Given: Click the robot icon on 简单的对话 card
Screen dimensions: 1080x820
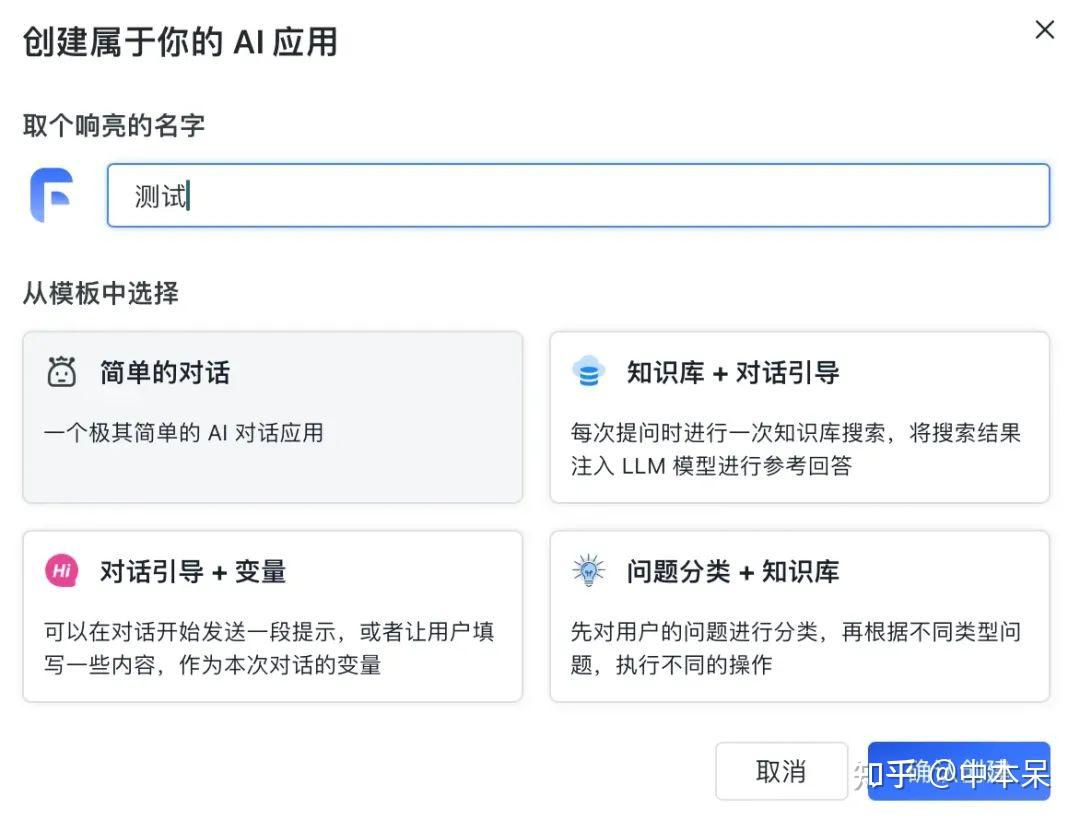Looking at the screenshot, I should tap(62, 370).
